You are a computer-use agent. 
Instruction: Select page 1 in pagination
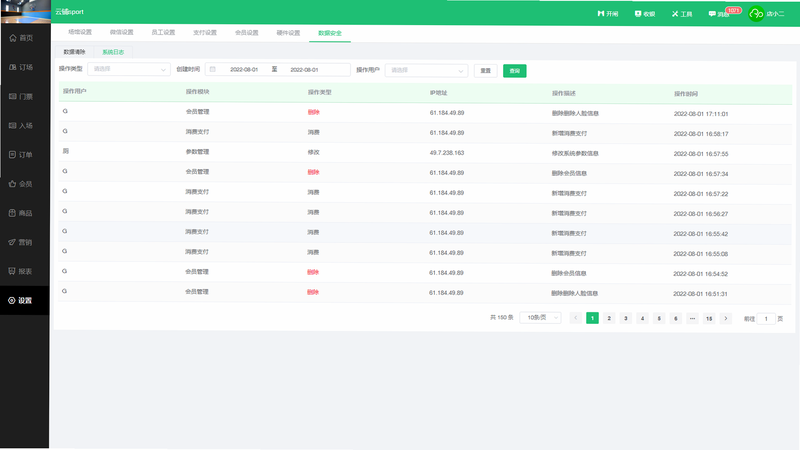[592, 318]
